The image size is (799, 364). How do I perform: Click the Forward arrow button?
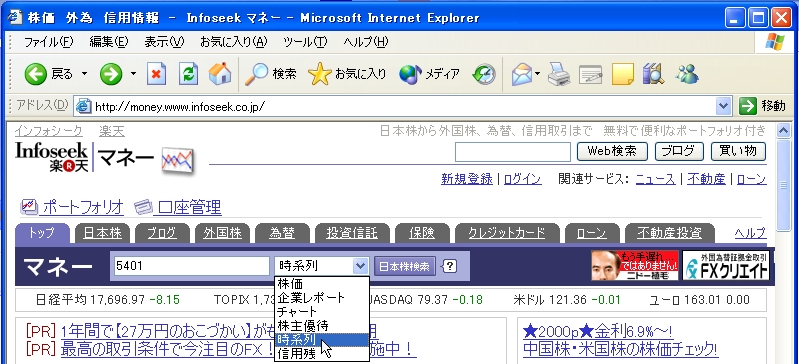[x=111, y=74]
